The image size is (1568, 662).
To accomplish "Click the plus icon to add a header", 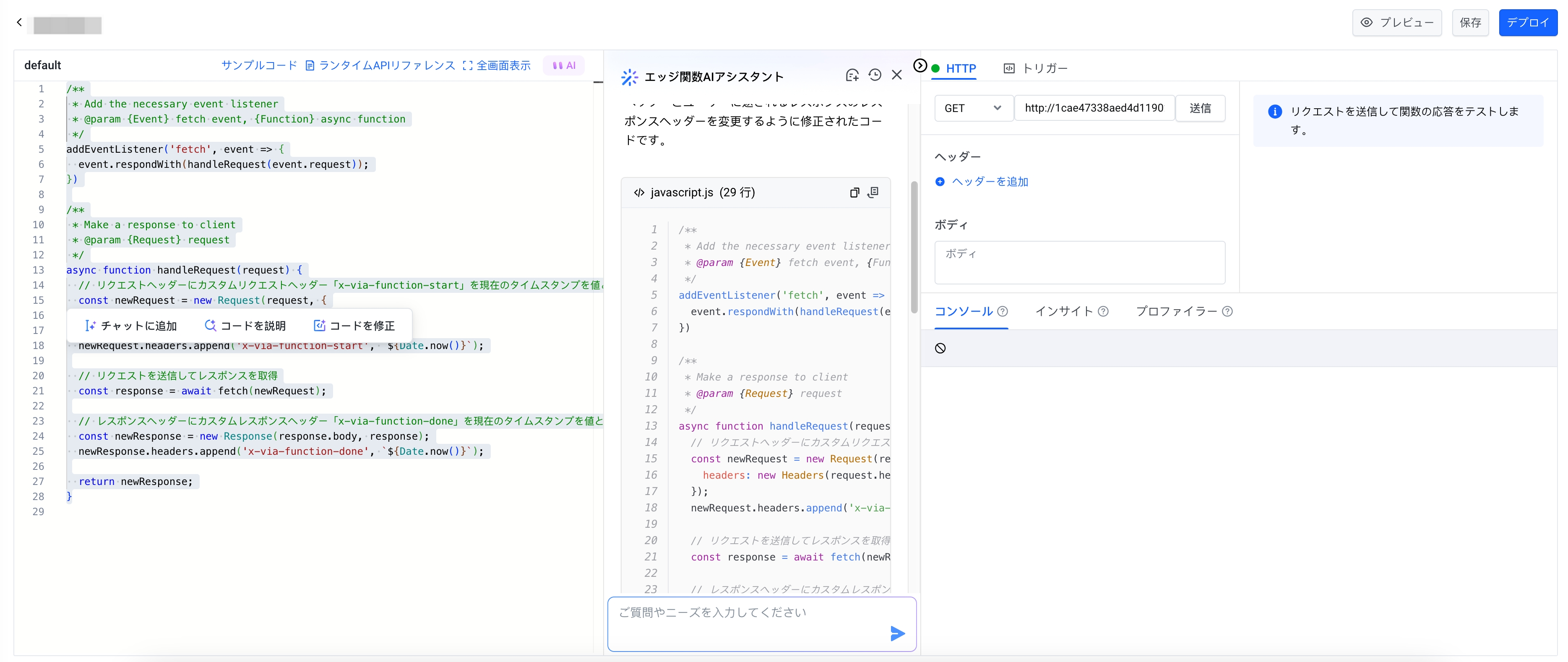I will click(x=940, y=182).
